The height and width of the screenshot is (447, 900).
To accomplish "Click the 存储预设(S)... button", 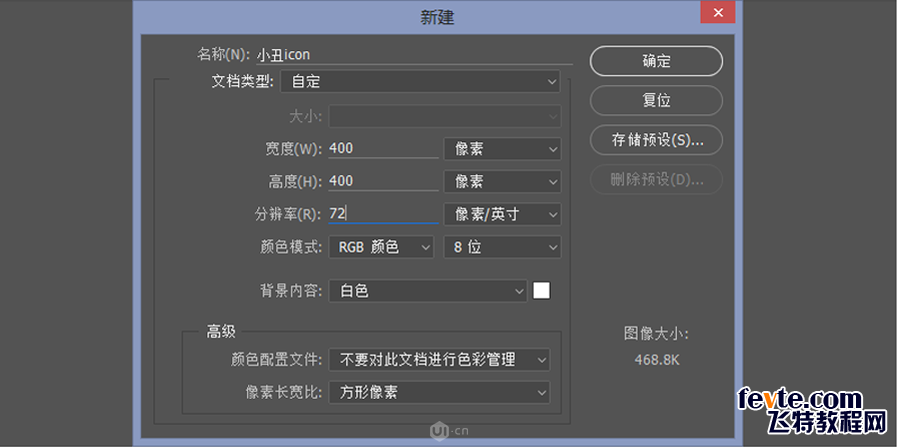I will point(656,140).
